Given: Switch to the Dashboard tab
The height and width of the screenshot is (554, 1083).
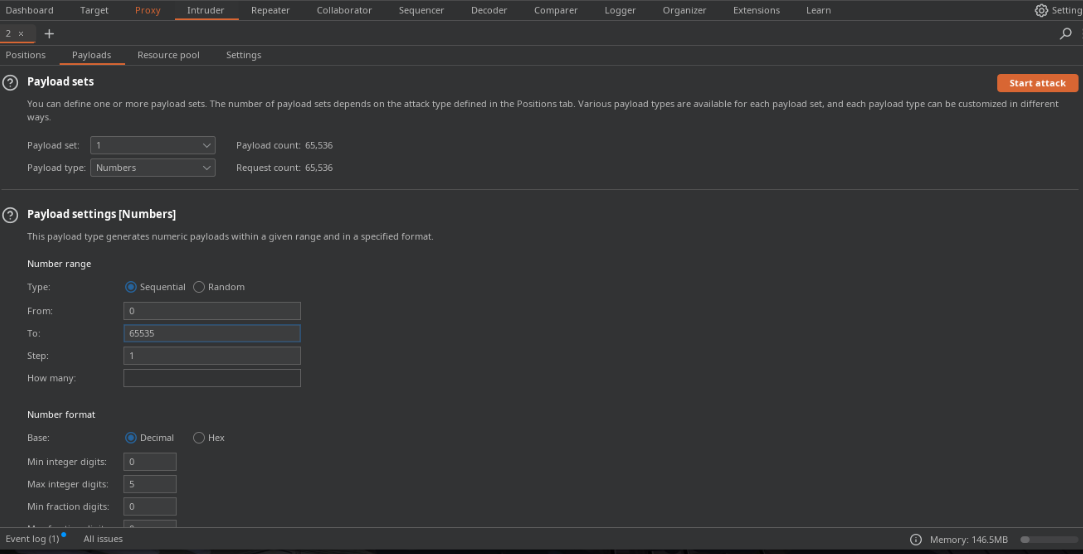Looking at the screenshot, I should coord(29,10).
